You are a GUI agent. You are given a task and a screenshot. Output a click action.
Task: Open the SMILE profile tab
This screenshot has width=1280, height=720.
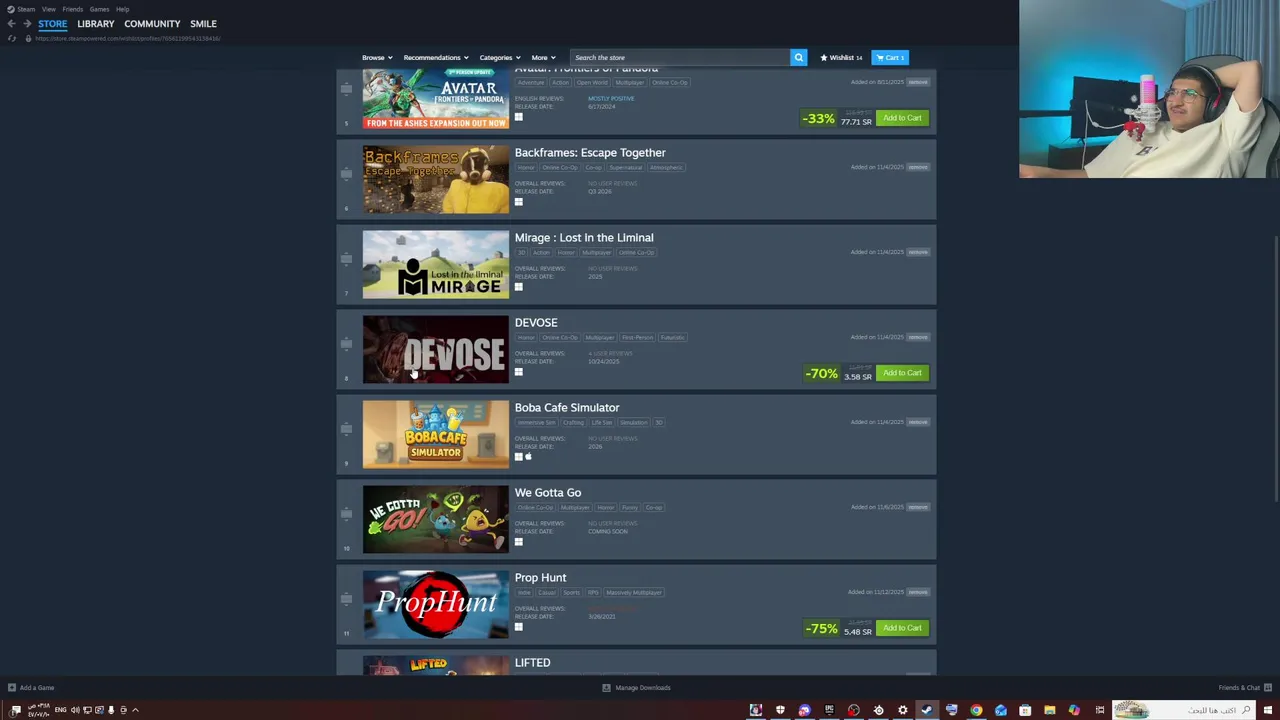pyautogui.click(x=203, y=24)
